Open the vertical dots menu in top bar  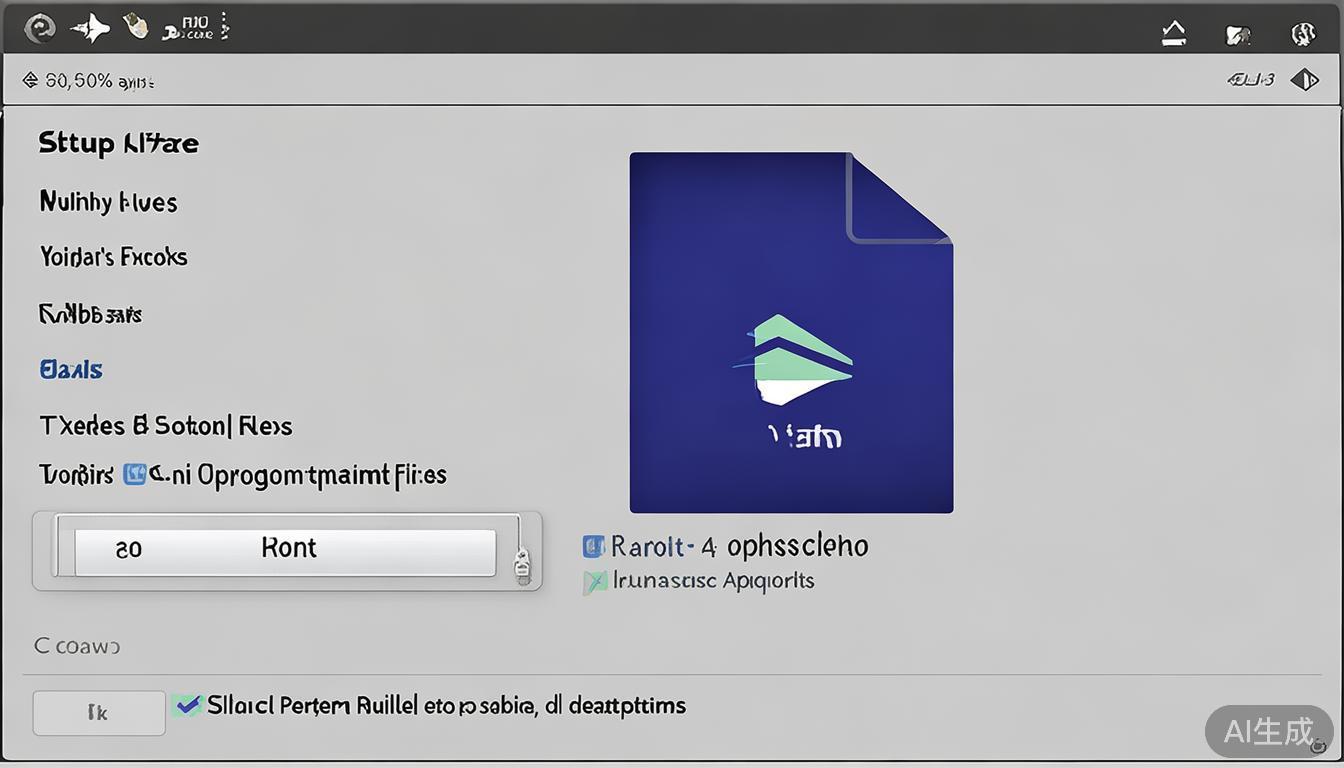(224, 27)
